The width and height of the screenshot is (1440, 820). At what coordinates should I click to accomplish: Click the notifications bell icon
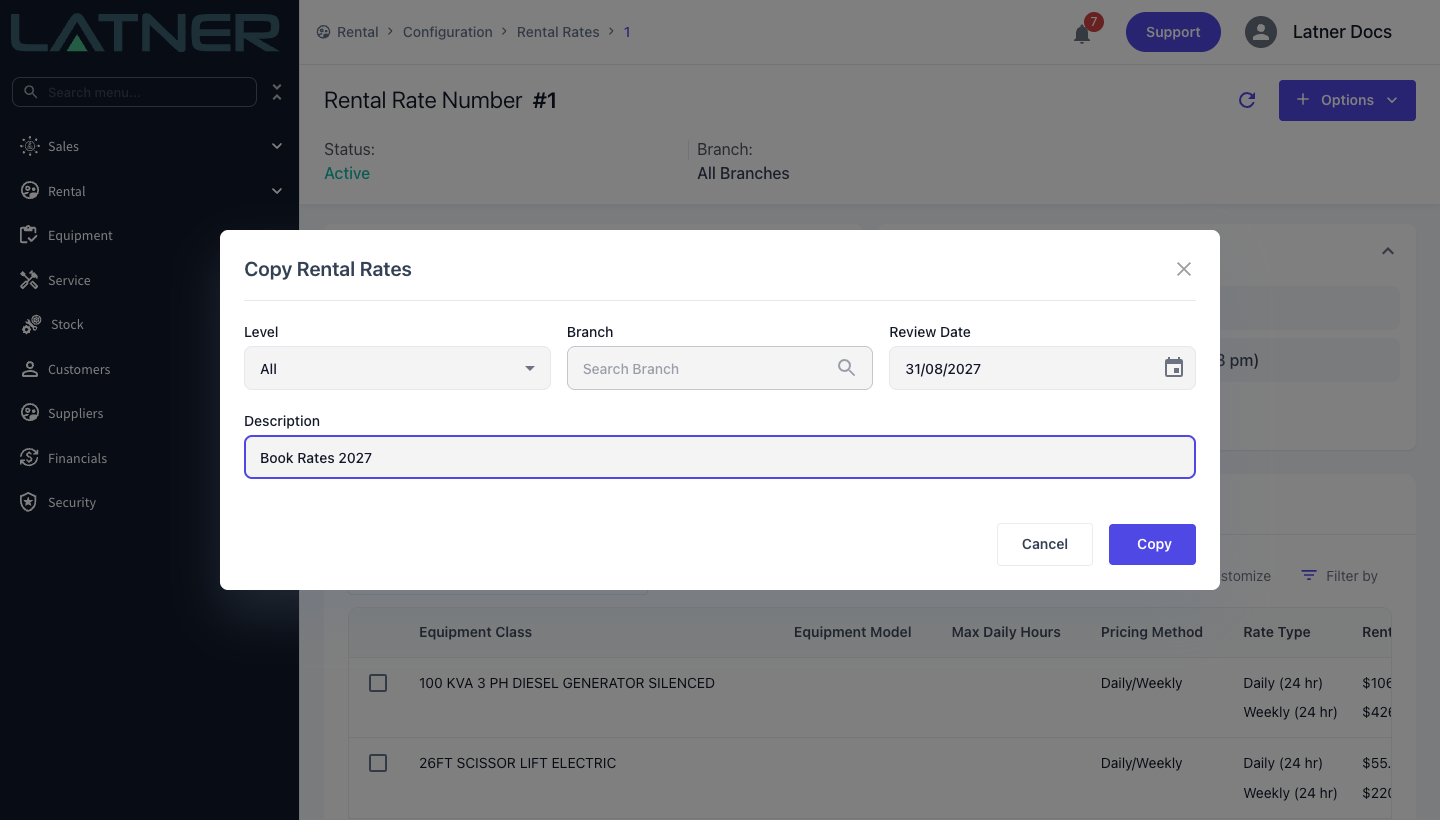[1082, 34]
